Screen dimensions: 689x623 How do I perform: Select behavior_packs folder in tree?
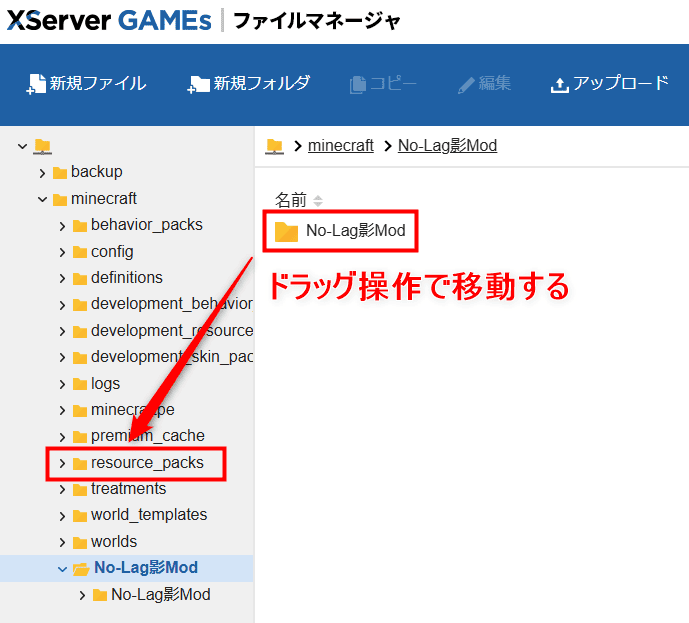pyautogui.click(x=146, y=225)
